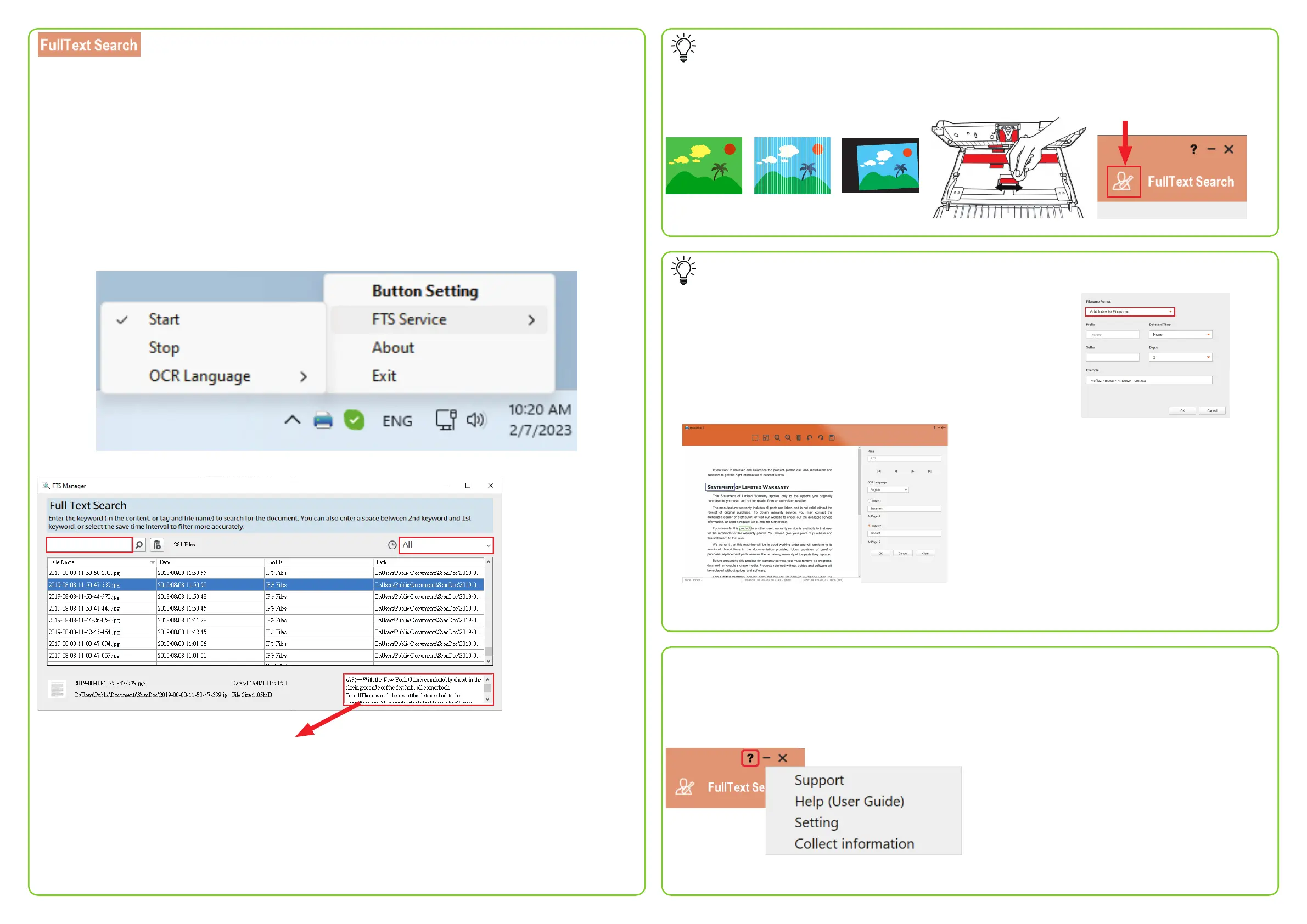Click zoom-in magnifier in orange toolbar
Viewport: 1307px width, 924px height.
pos(777,437)
